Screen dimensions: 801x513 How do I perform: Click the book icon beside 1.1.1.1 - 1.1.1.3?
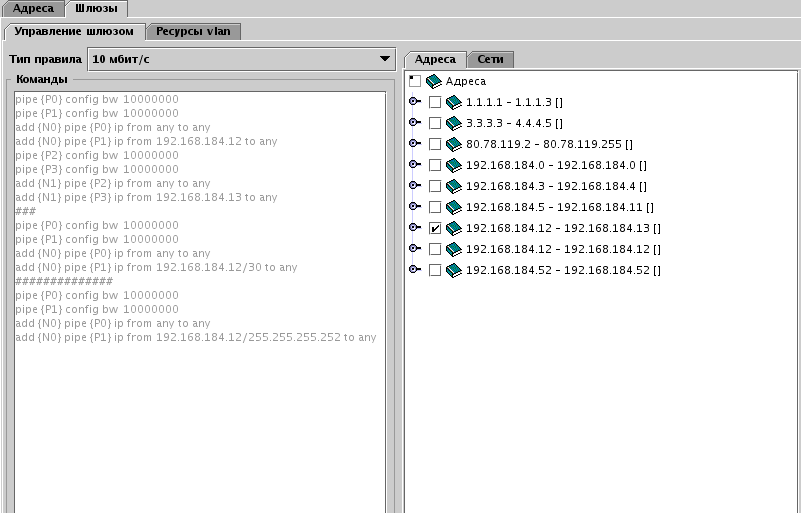click(x=454, y=102)
